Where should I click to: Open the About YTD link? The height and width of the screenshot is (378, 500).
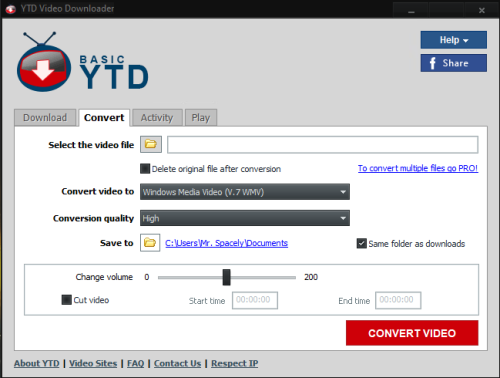tap(37, 363)
